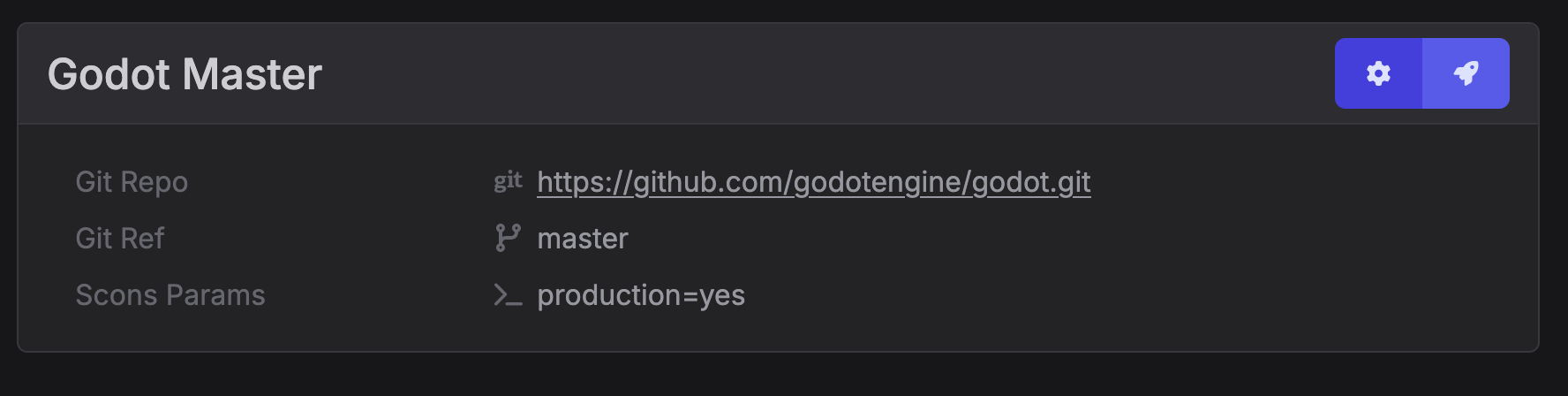Open Godot Master settings with gear icon
The height and width of the screenshot is (396, 1568).
click(x=1378, y=73)
